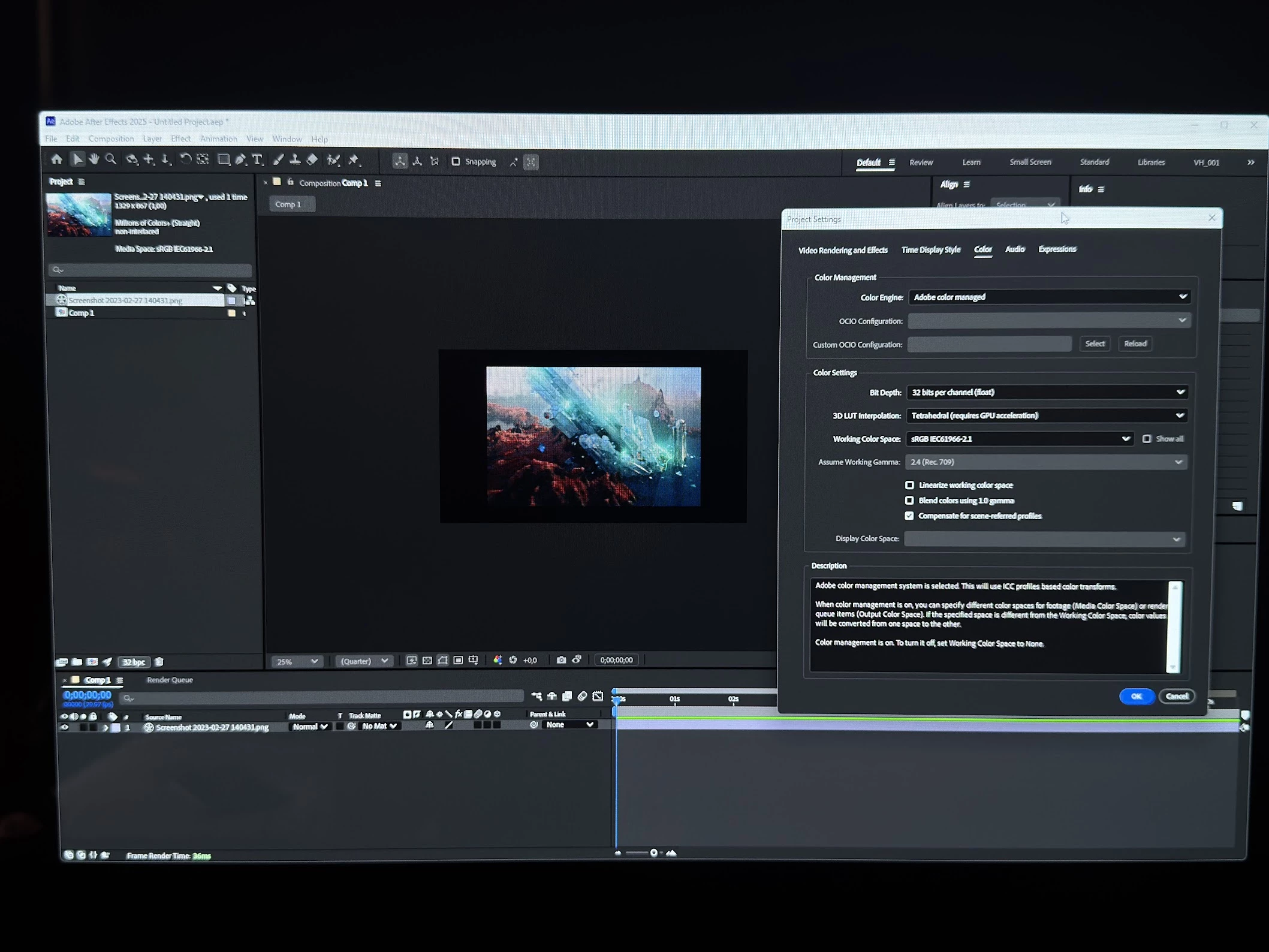Click the Home icon in toolbar
Screen dimensions: 1269x952
tap(57, 159)
